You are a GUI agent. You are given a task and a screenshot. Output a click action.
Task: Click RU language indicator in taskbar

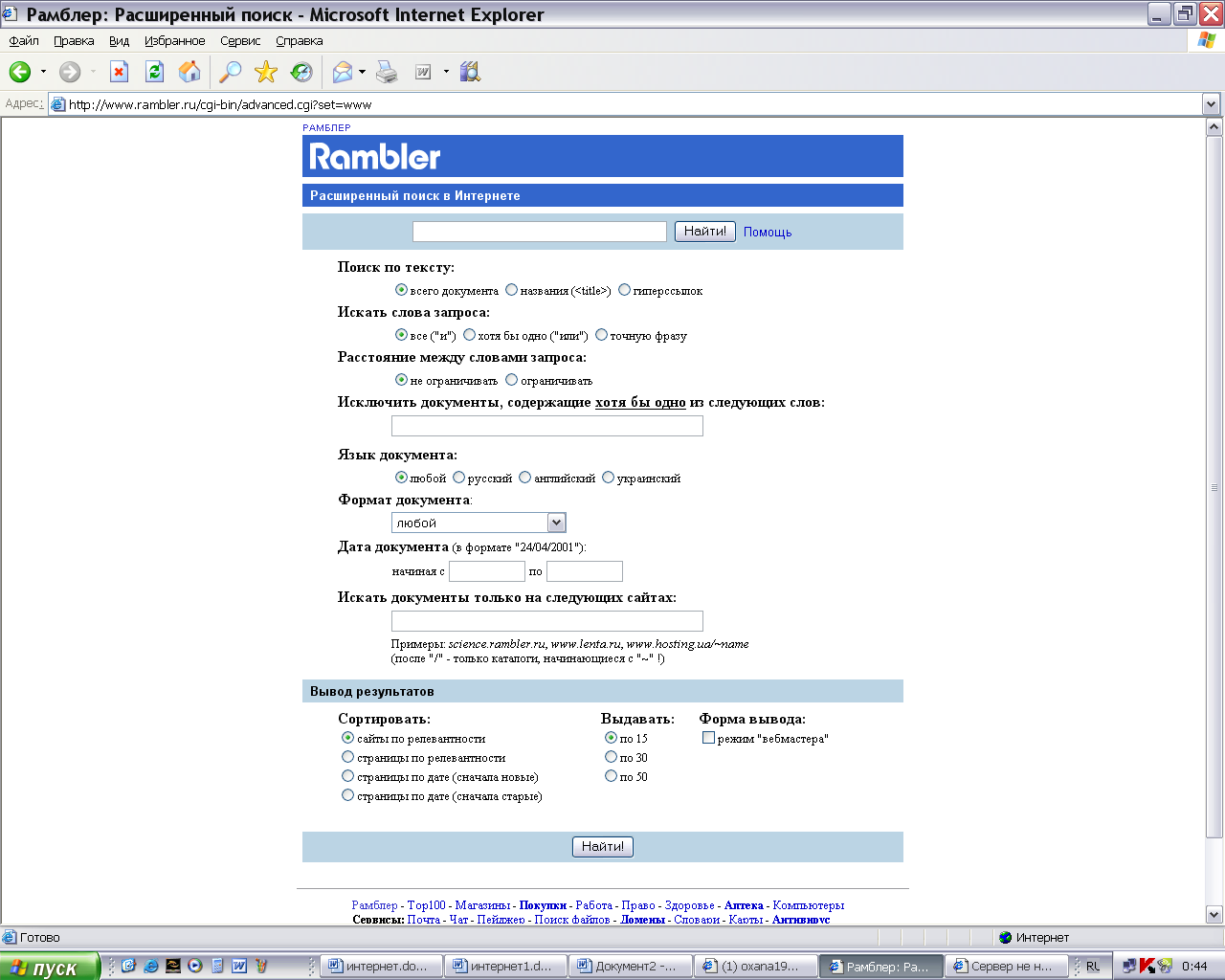click(x=1092, y=966)
